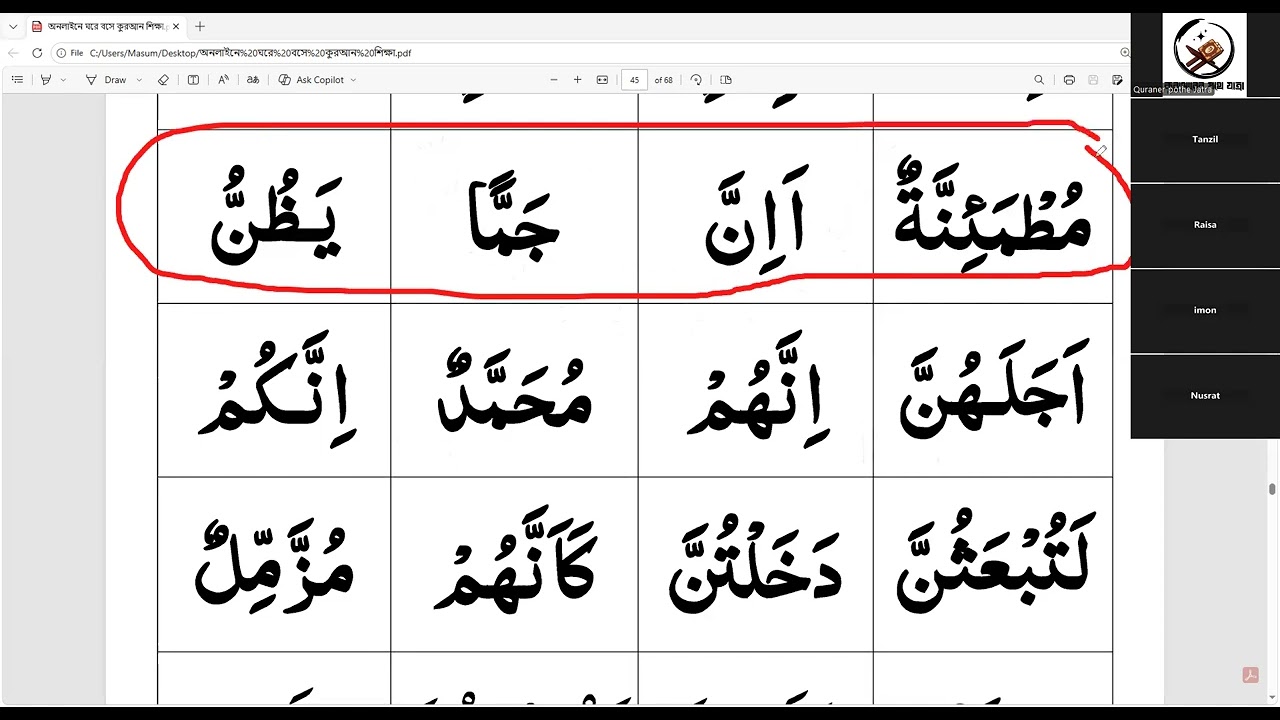Select participant tile Raisa
Viewport: 1280px width, 720px height.
click(1205, 225)
